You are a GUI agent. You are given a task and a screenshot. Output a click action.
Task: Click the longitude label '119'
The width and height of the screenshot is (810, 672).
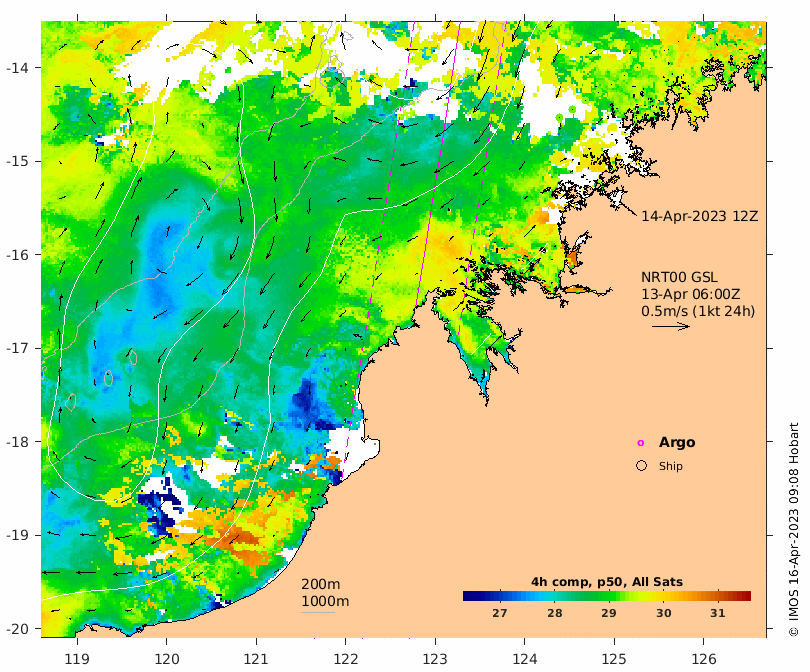[77, 660]
